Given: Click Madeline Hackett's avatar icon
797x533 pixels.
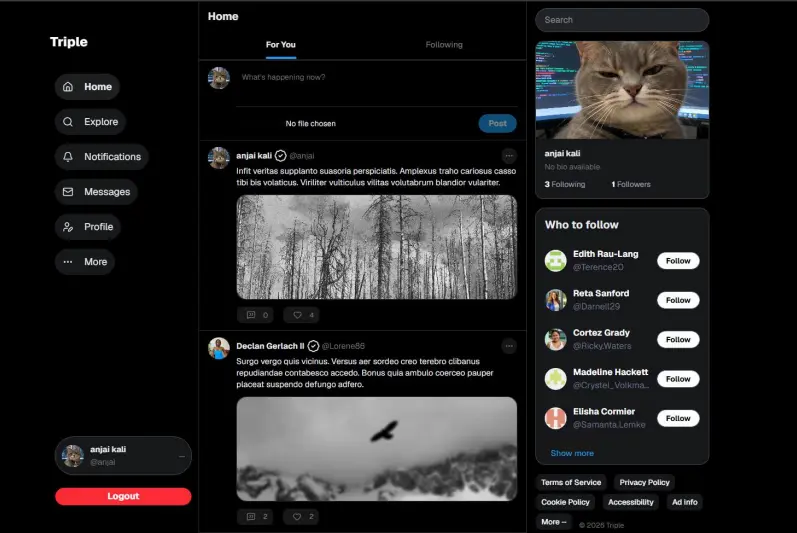Looking at the screenshot, I should (556, 379).
